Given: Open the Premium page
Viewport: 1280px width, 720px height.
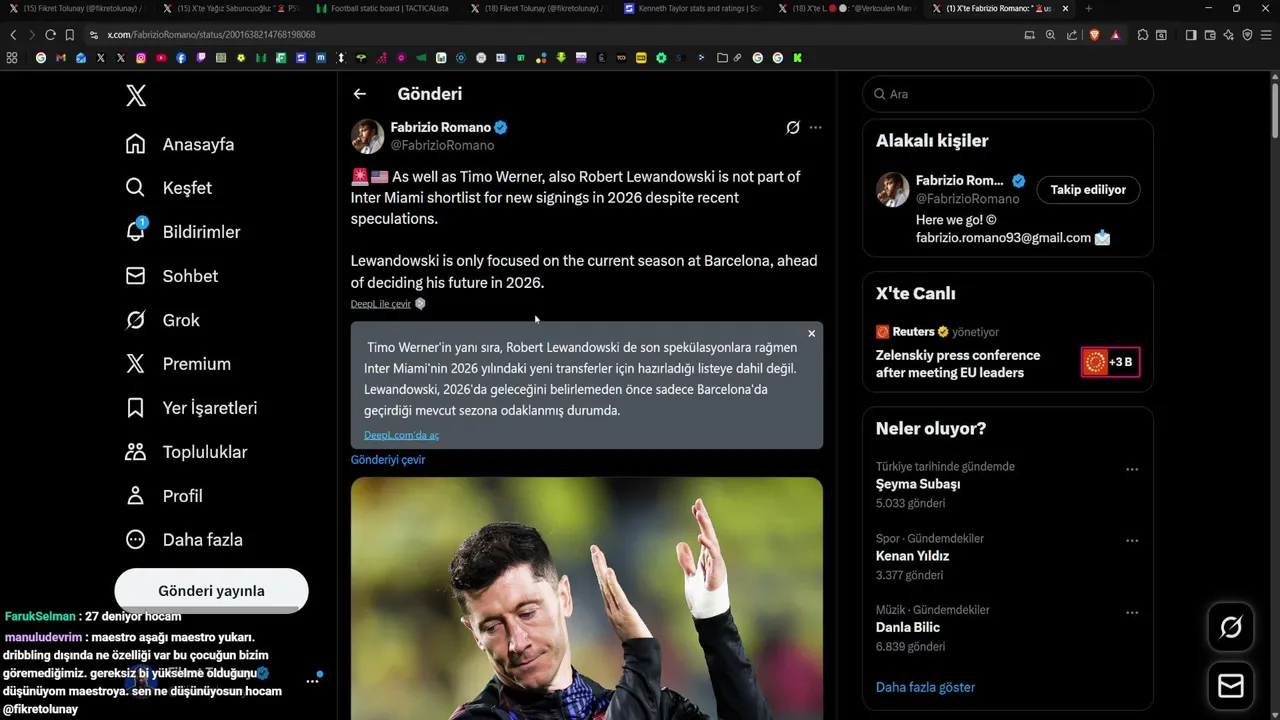Looking at the screenshot, I should 178,364.
